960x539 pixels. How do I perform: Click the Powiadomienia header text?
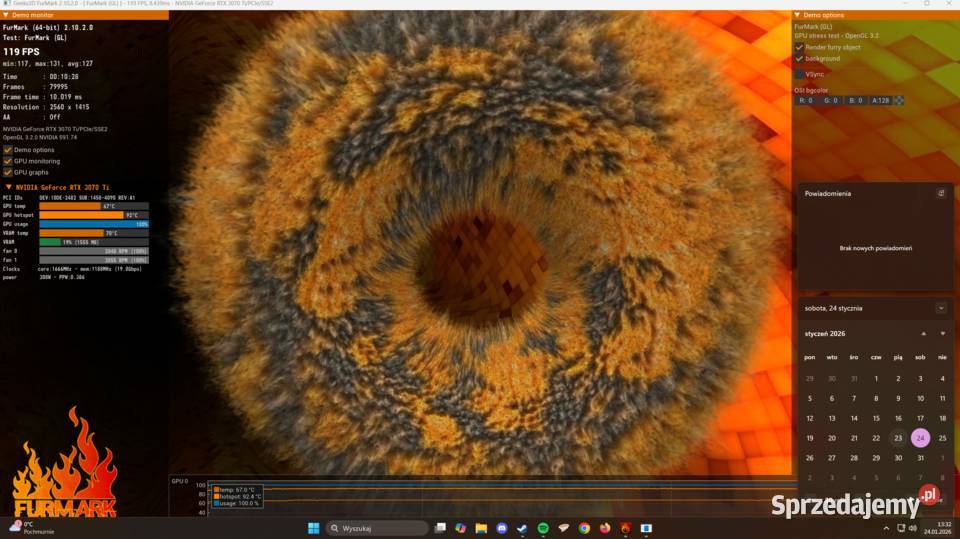pyautogui.click(x=828, y=194)
